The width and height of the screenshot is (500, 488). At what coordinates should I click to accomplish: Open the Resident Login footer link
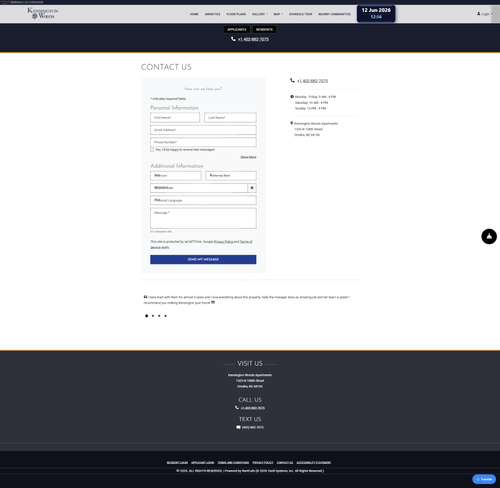(x=177, y=463)
